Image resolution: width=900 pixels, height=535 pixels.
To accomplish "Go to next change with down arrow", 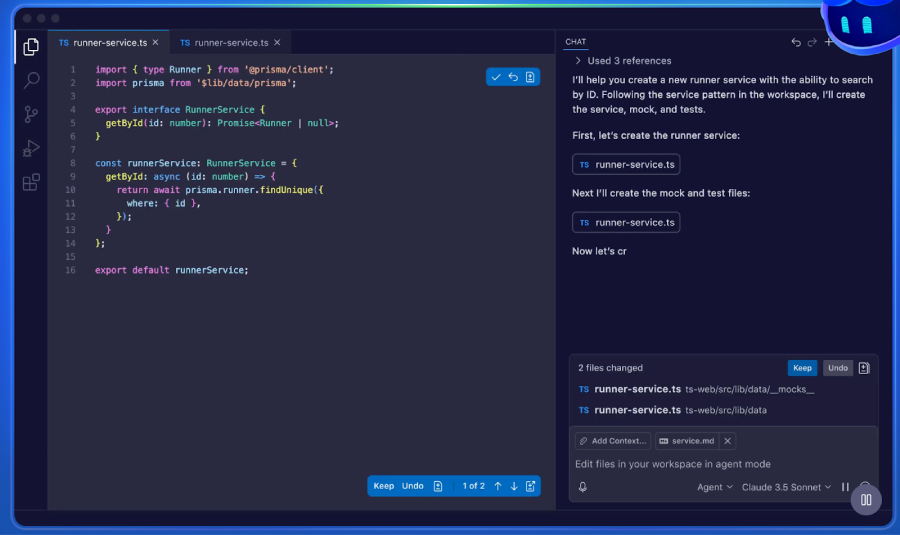I will 514,486.
